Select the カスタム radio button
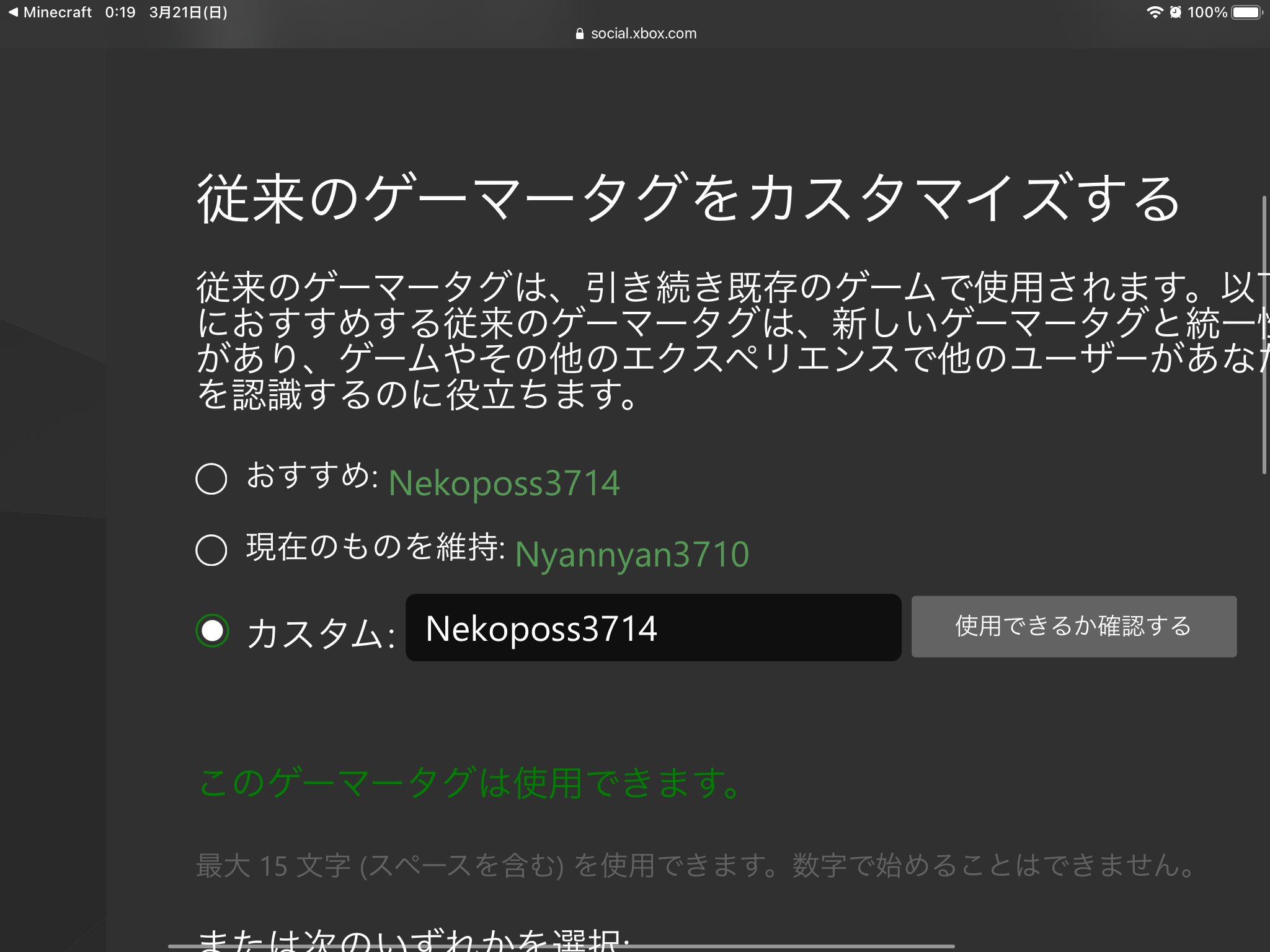1270x952 pixels. pyautogui.click(x=212, y=631)
